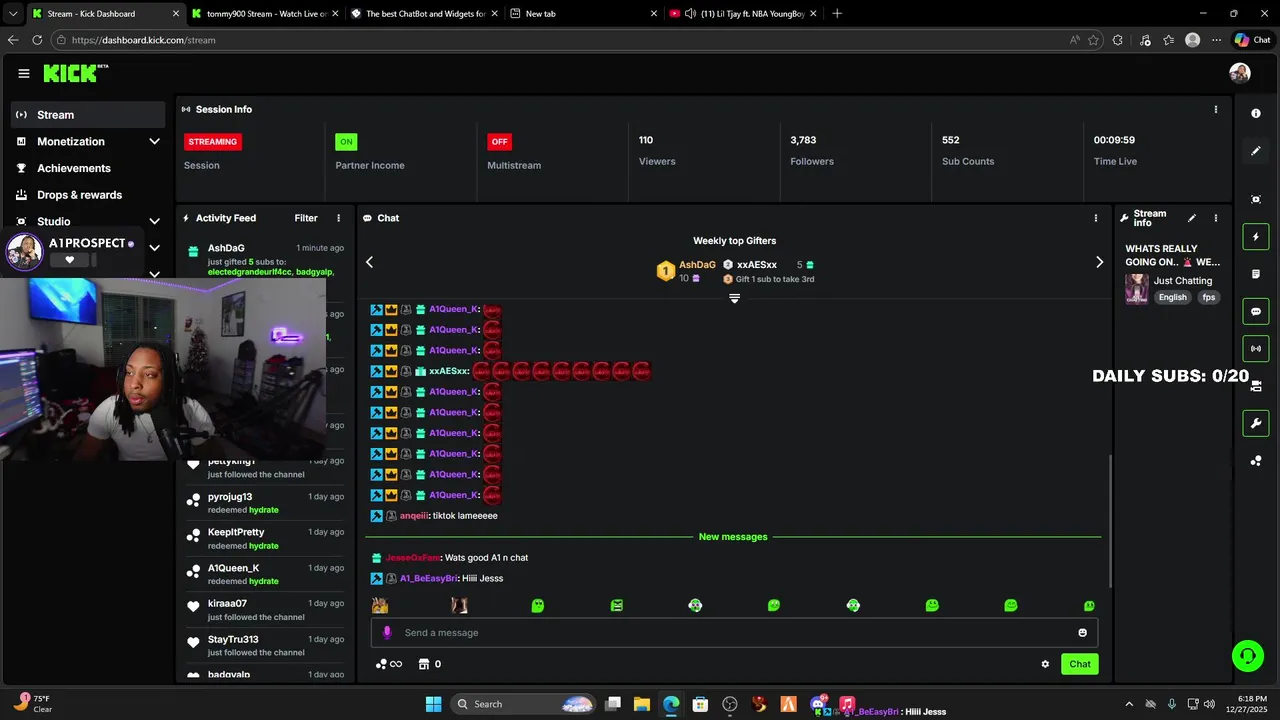Image resolution: width=1280 pixels, height=720 pixels.
Task: Switch to Lil Tjay YouTube tab
Action: (x=742, y=14)
